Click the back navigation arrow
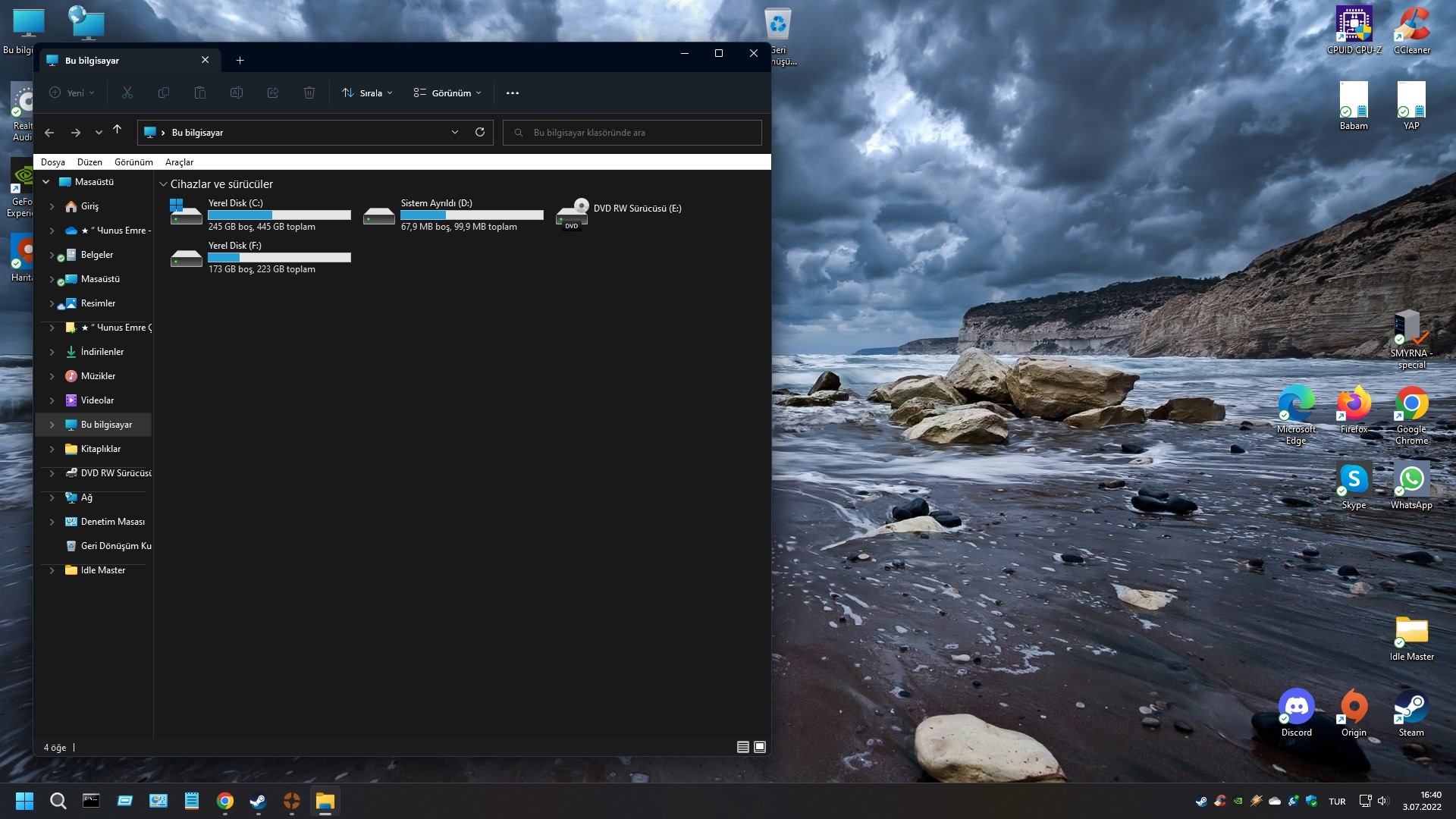1456x819 pixels. pos(49,133)
